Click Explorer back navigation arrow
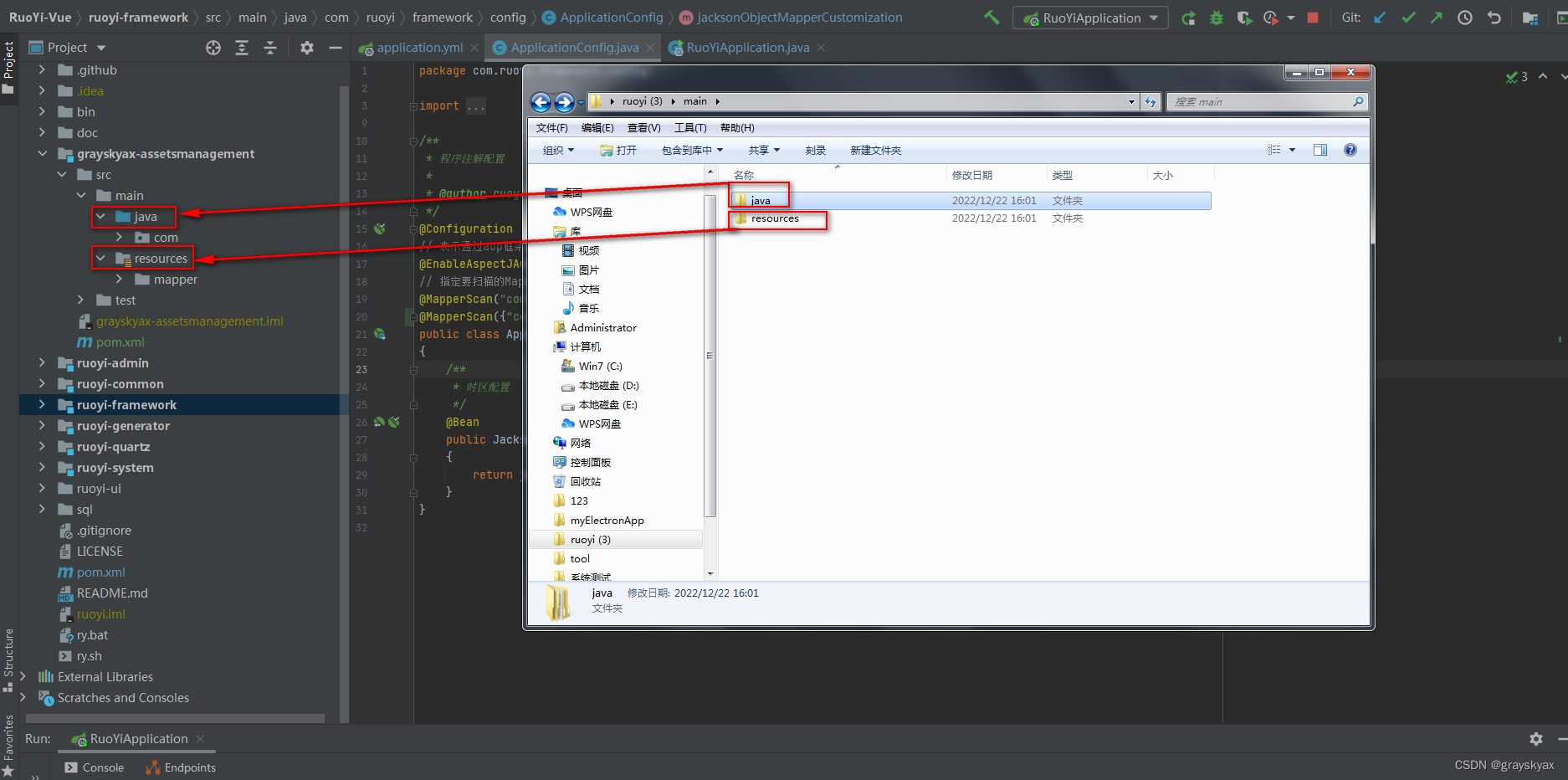 [541, 102]
